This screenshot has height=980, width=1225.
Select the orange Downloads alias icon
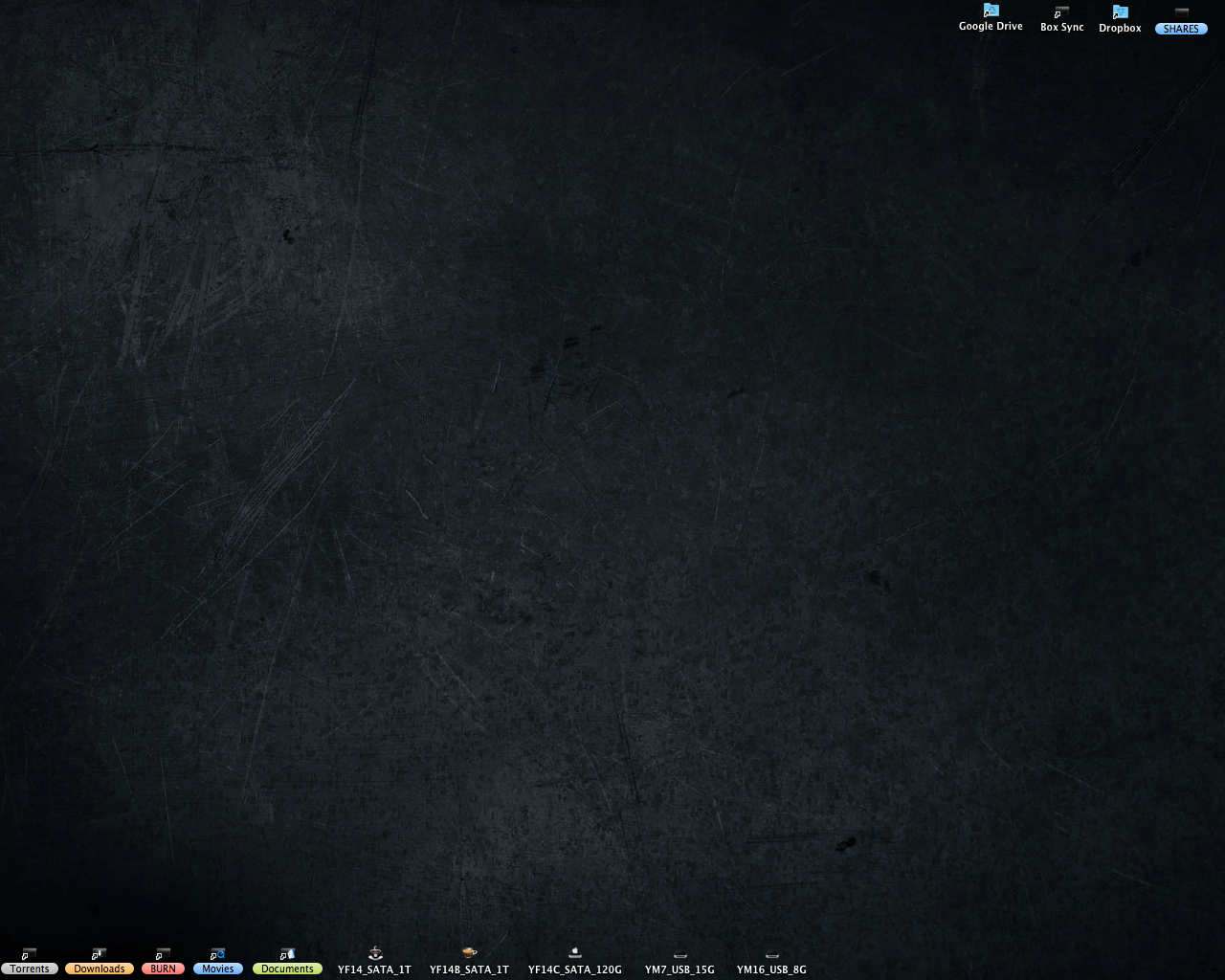pos(99,954)
